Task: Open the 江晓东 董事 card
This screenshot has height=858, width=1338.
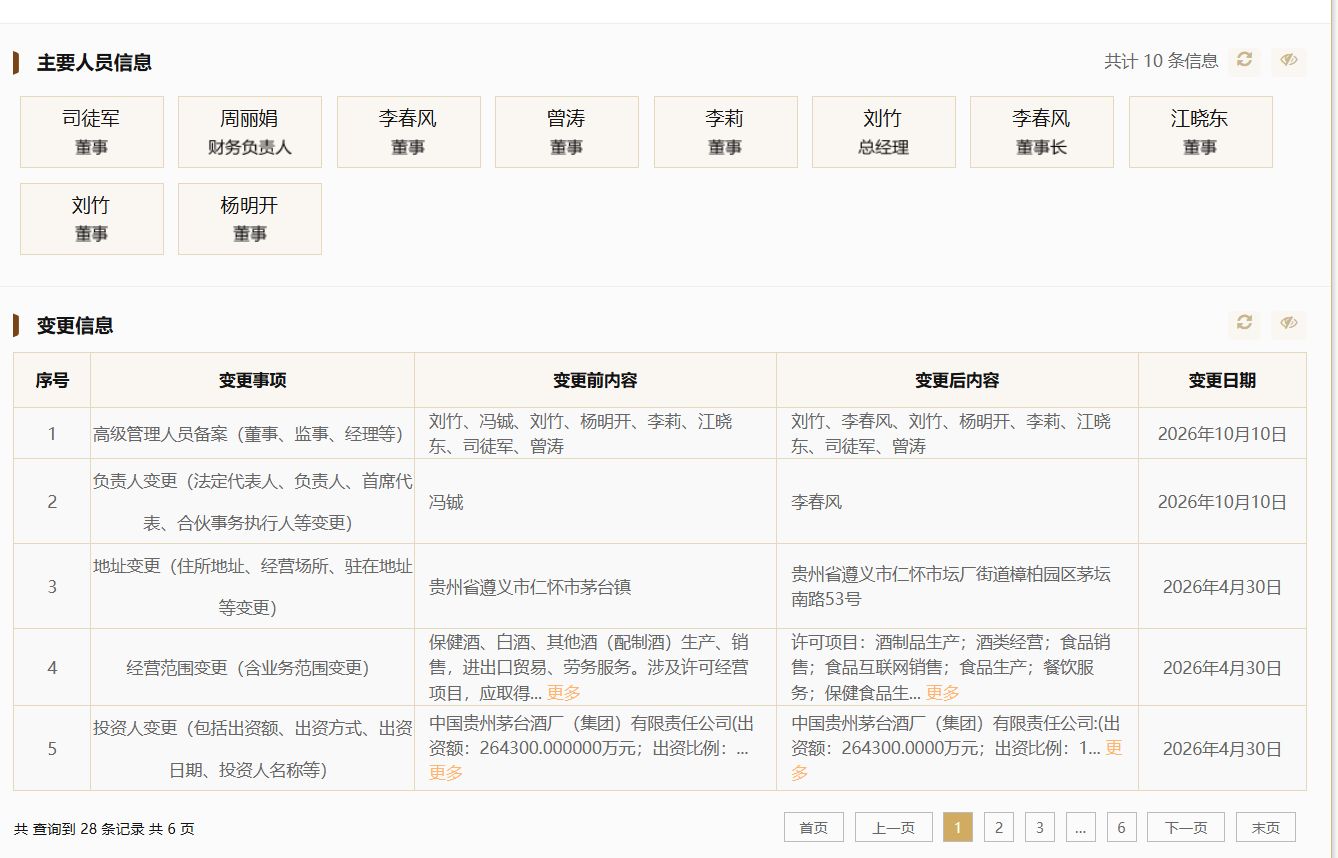Action: (1201, 132)
